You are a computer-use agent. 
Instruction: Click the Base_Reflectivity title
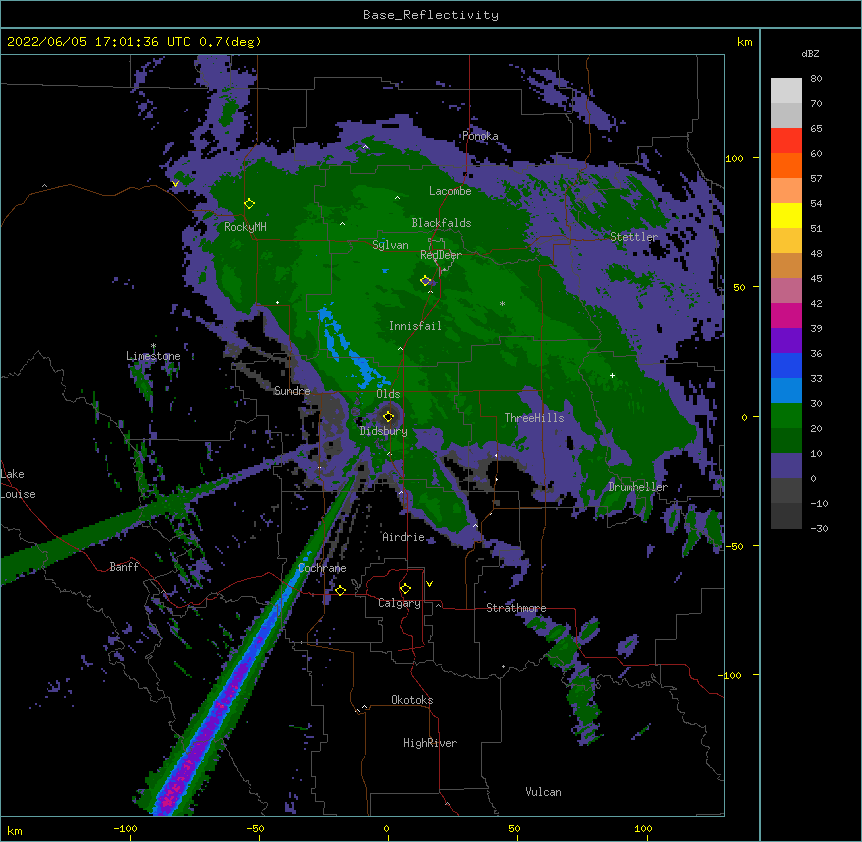(431, 15)
